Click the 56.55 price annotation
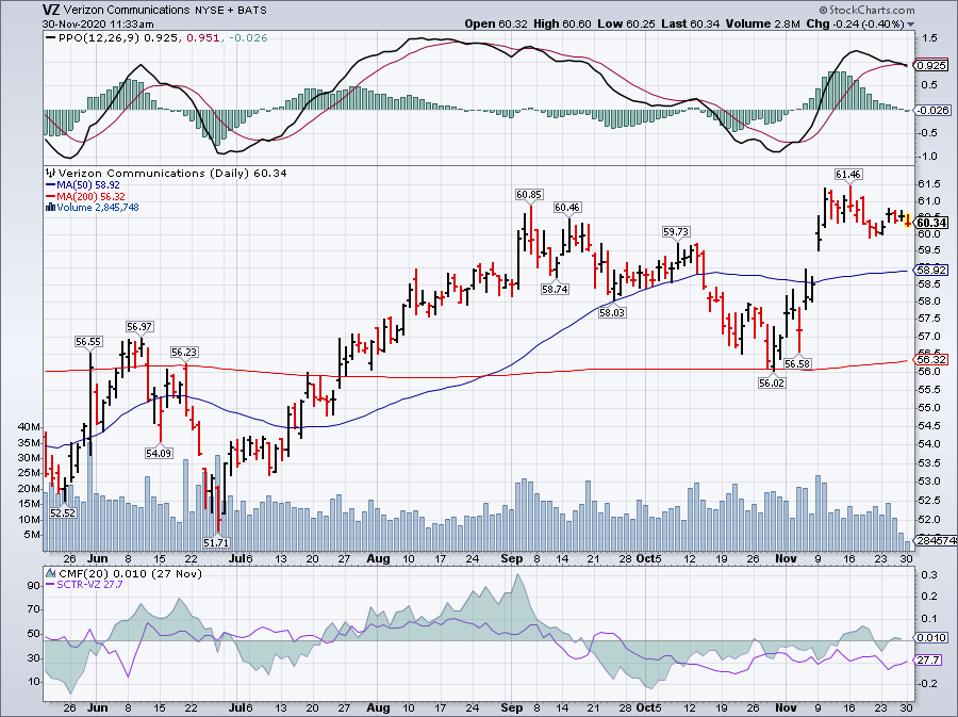The image size is (958, 717). tap(89, 342)
